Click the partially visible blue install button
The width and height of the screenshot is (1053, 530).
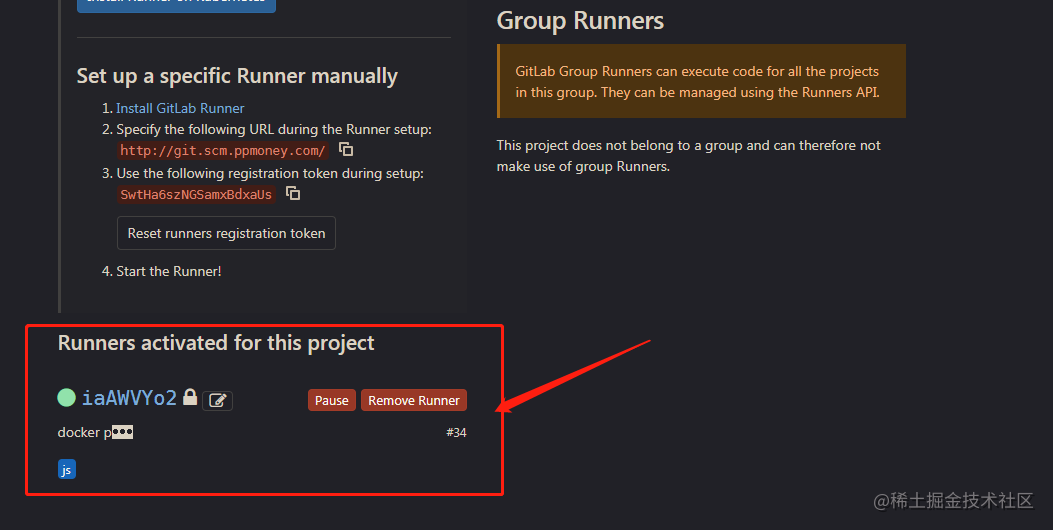pyautogui.click(x=177, y=6)
